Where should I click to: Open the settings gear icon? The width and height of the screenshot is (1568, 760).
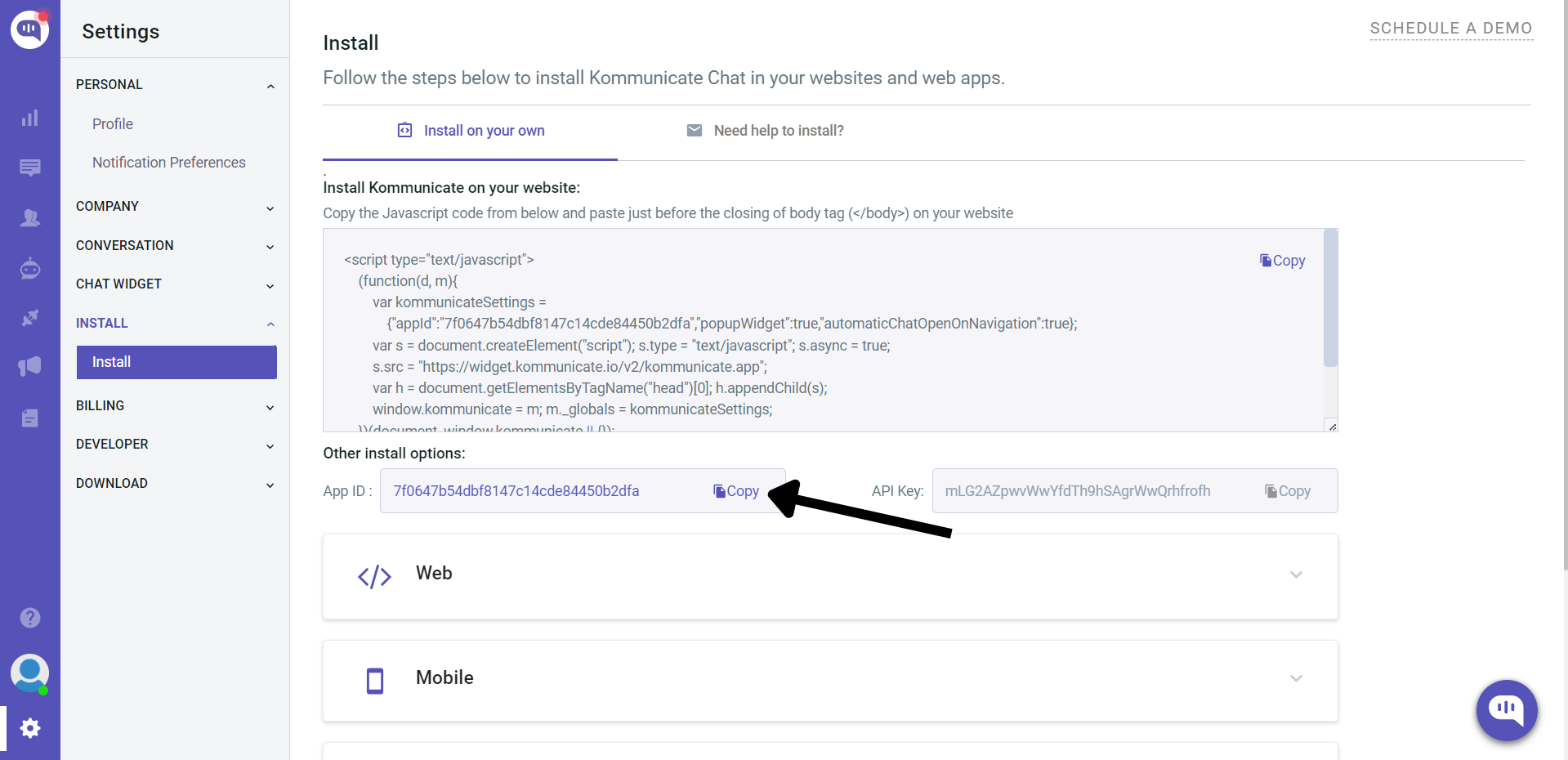[x=30, y=728]
